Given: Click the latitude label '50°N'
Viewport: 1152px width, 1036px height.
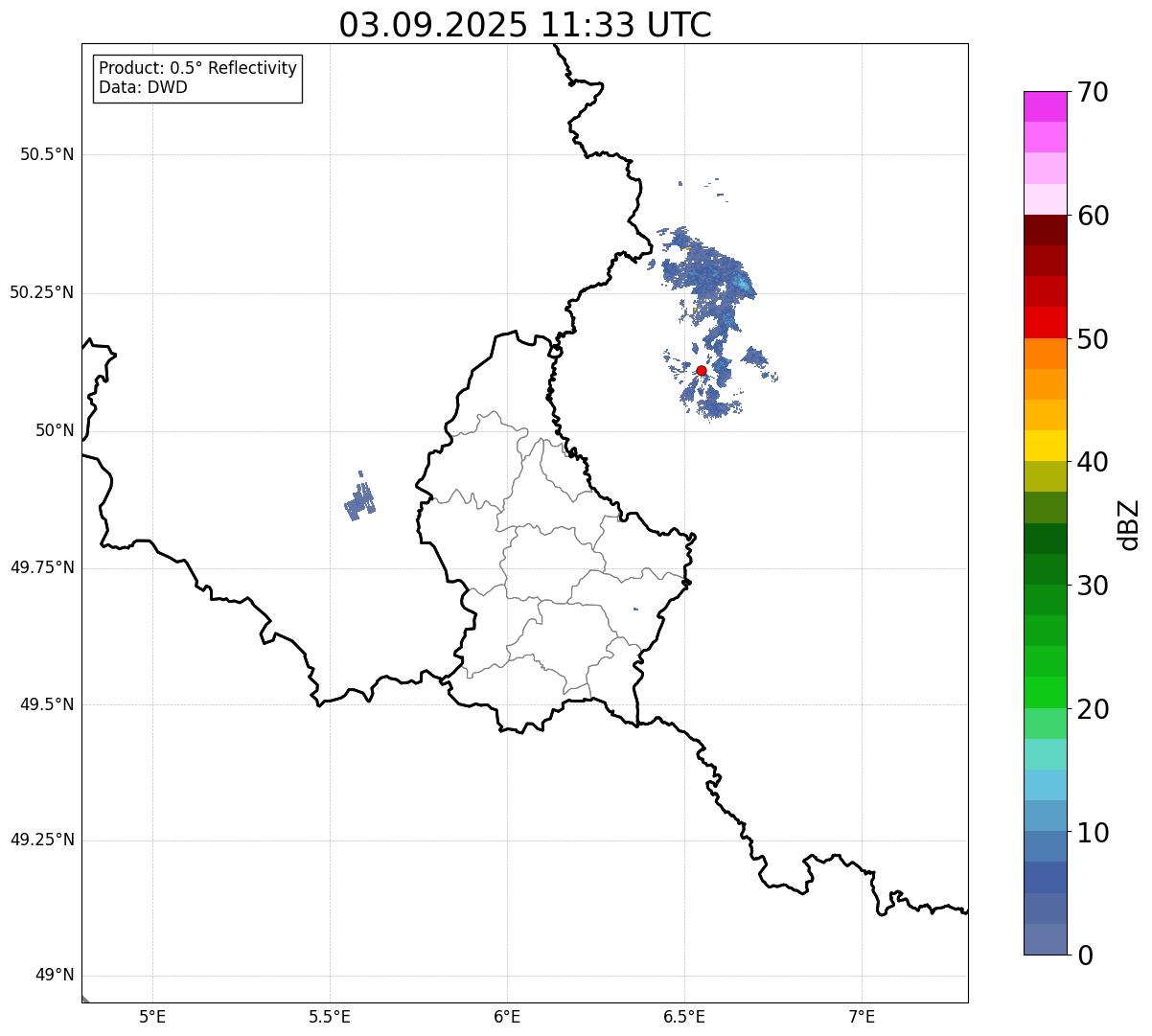Looking at the screenshot, I should point(55,430).
